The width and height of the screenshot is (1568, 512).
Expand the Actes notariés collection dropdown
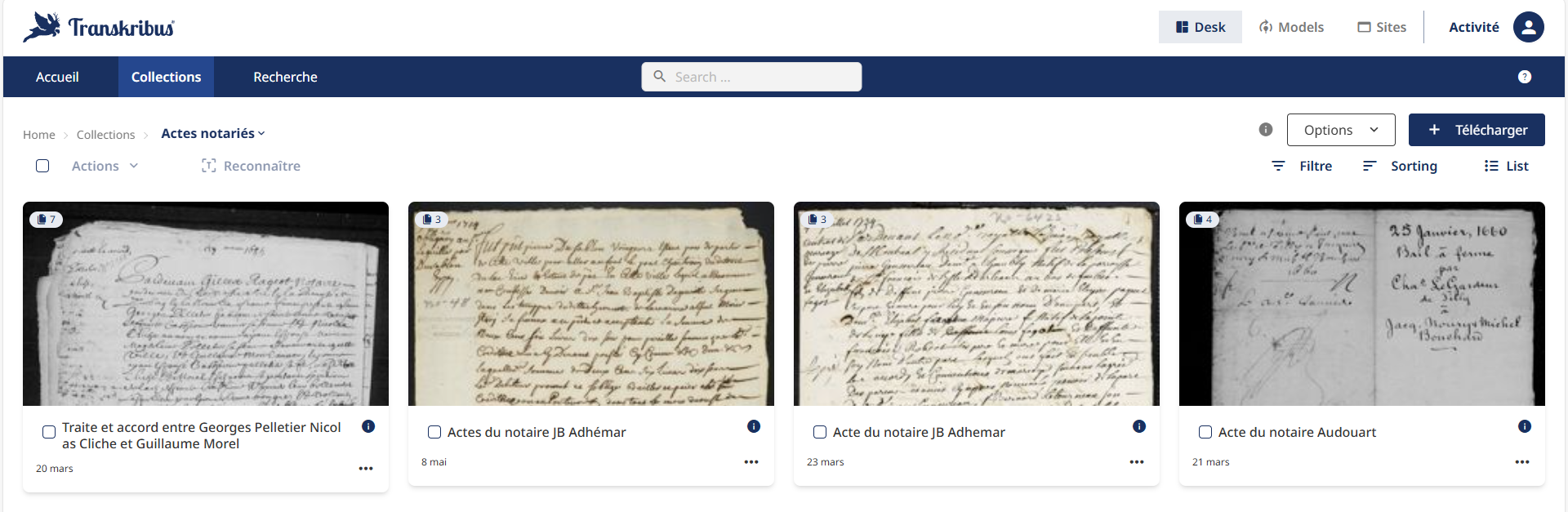point(213,133)
